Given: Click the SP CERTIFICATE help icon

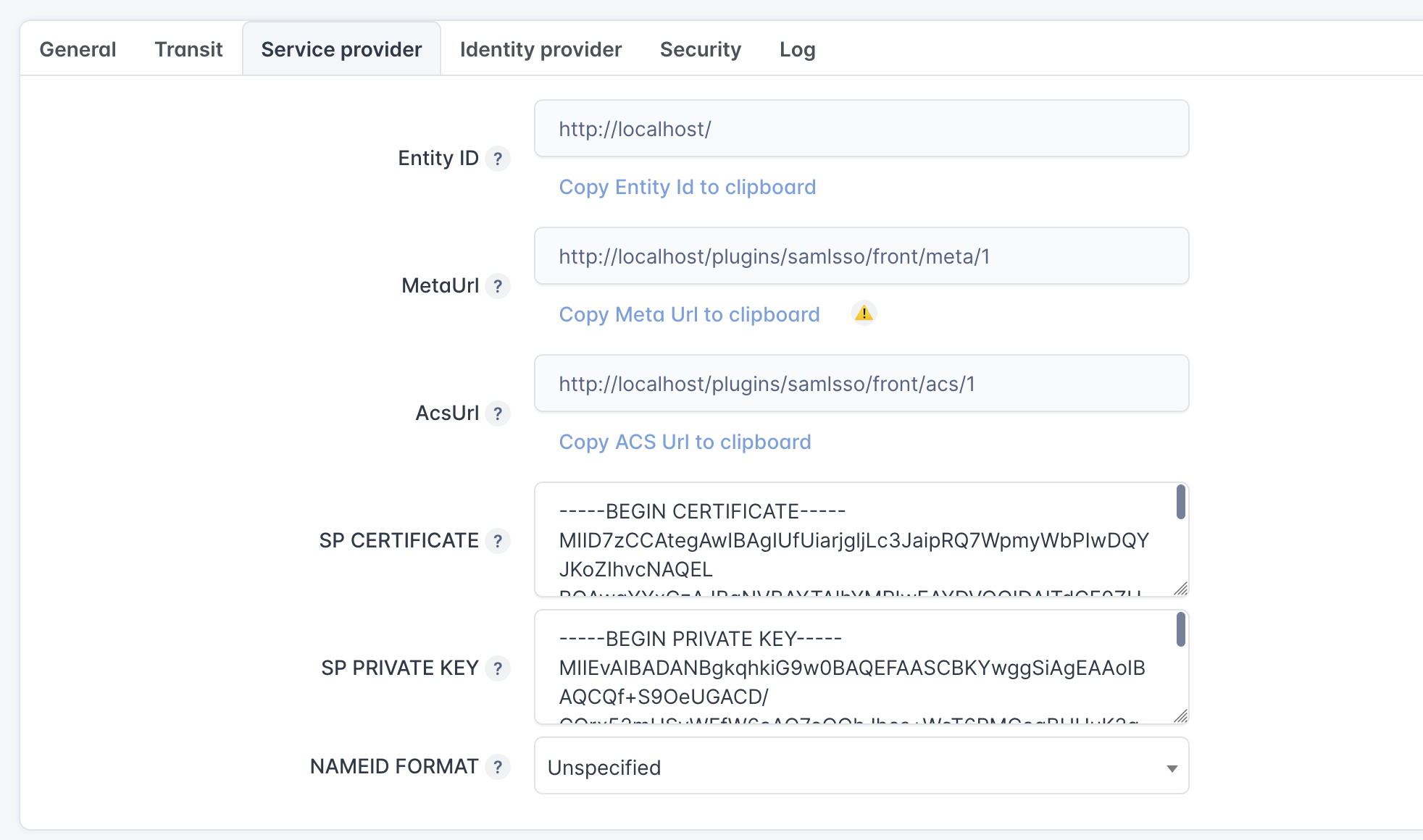Looking at the screenshot, I should (x=498, y=541).
